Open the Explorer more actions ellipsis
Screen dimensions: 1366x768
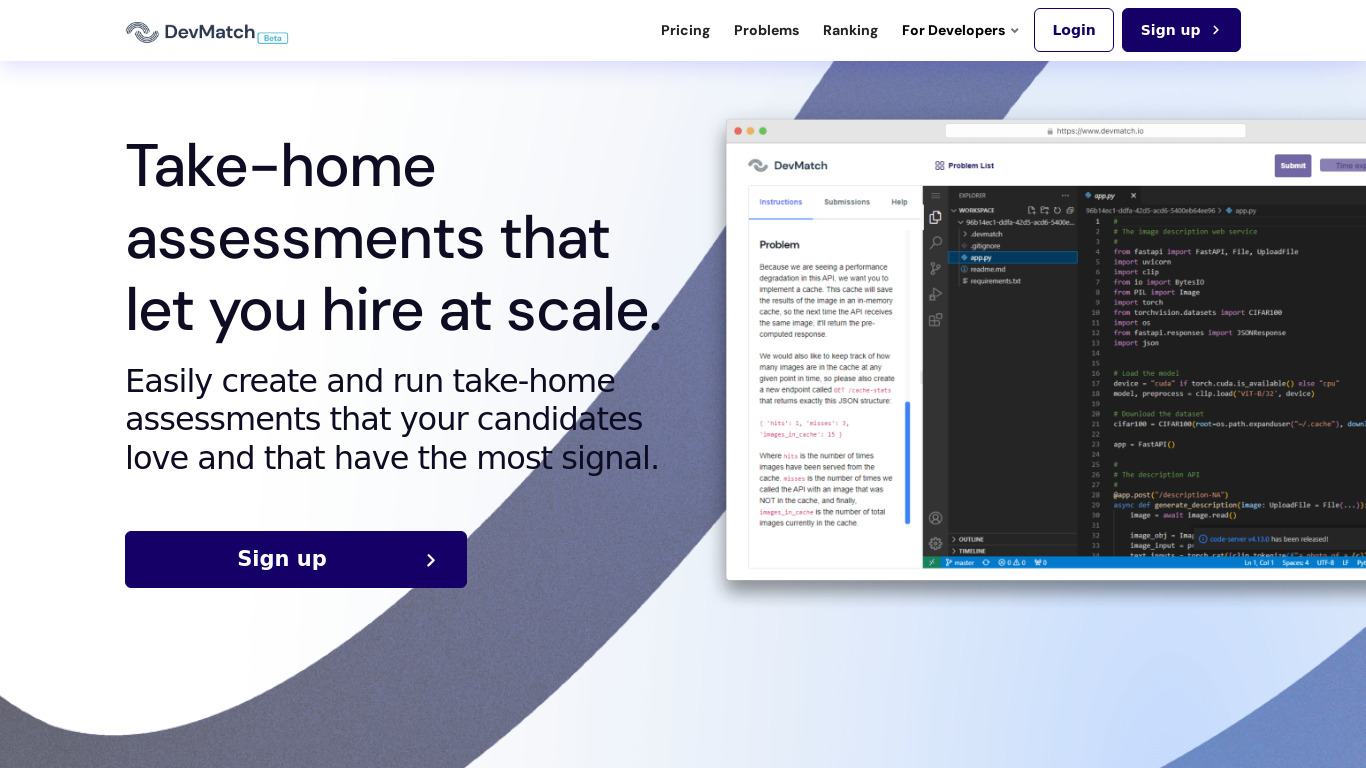coord(1065,196)
